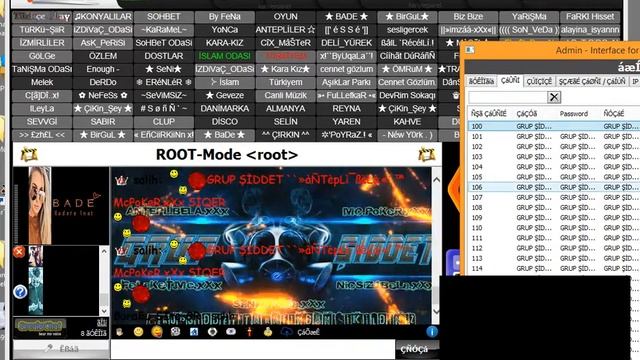The height and width of the screenshot is (360, 640).
Task: Clear the Admin search field with X button
Action: pyautogui.click(x=554, y=97)
